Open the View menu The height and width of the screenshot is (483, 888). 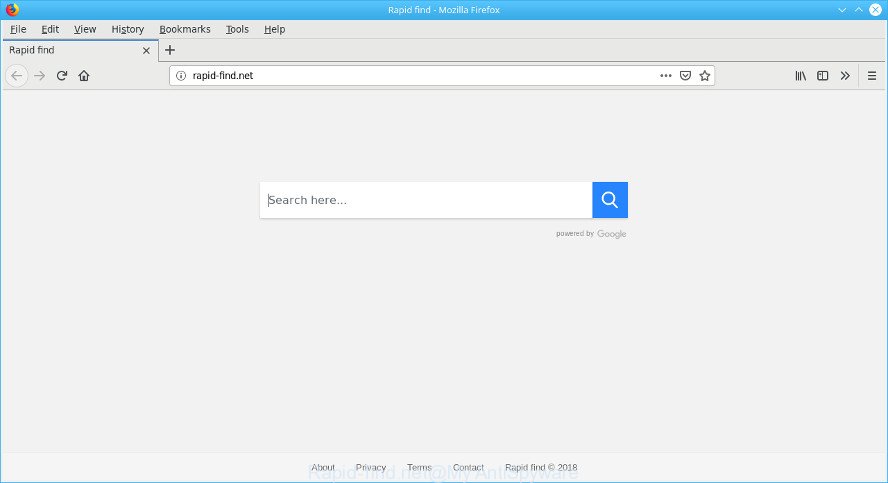85,29
